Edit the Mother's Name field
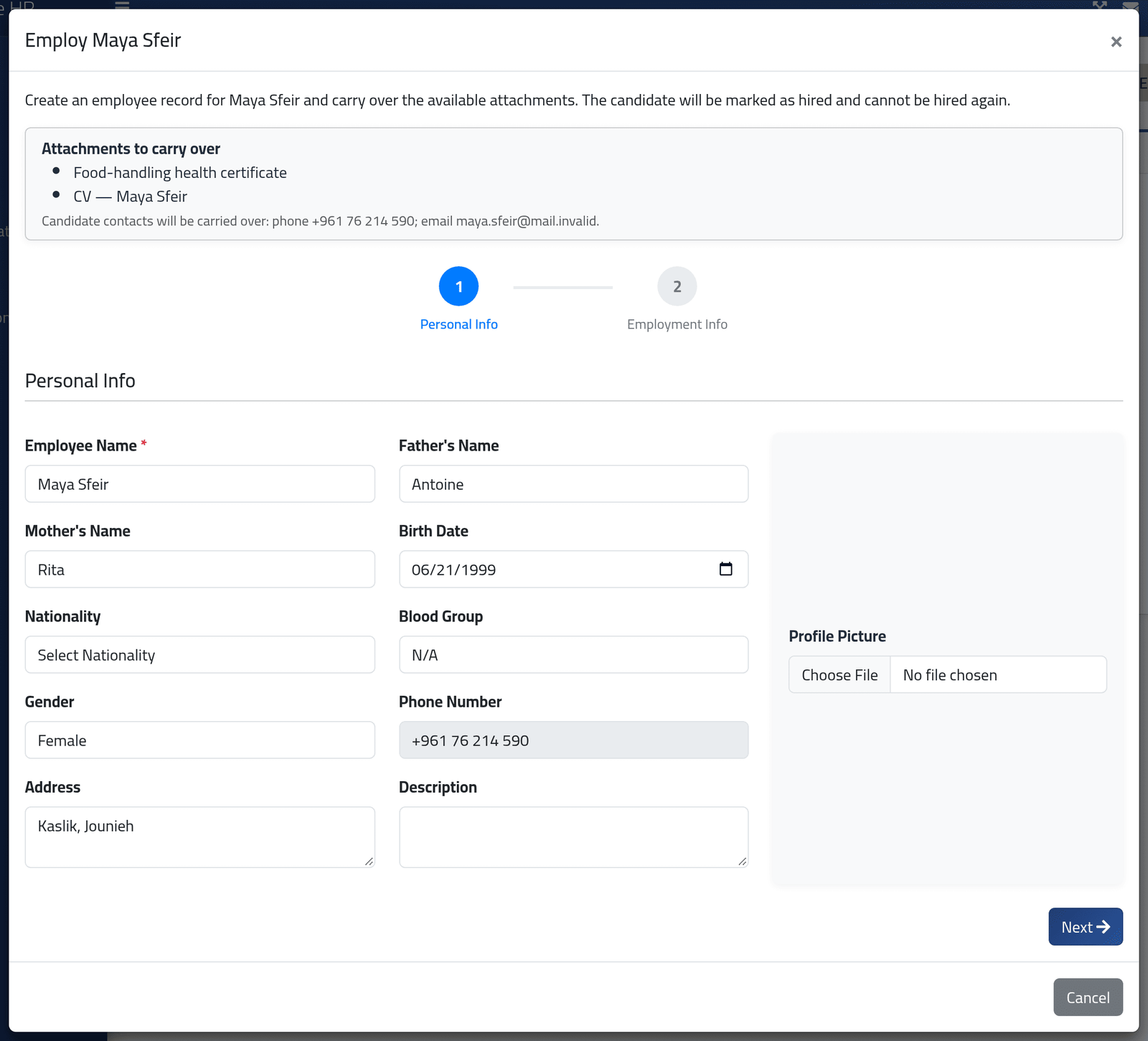 pos(200,569)
